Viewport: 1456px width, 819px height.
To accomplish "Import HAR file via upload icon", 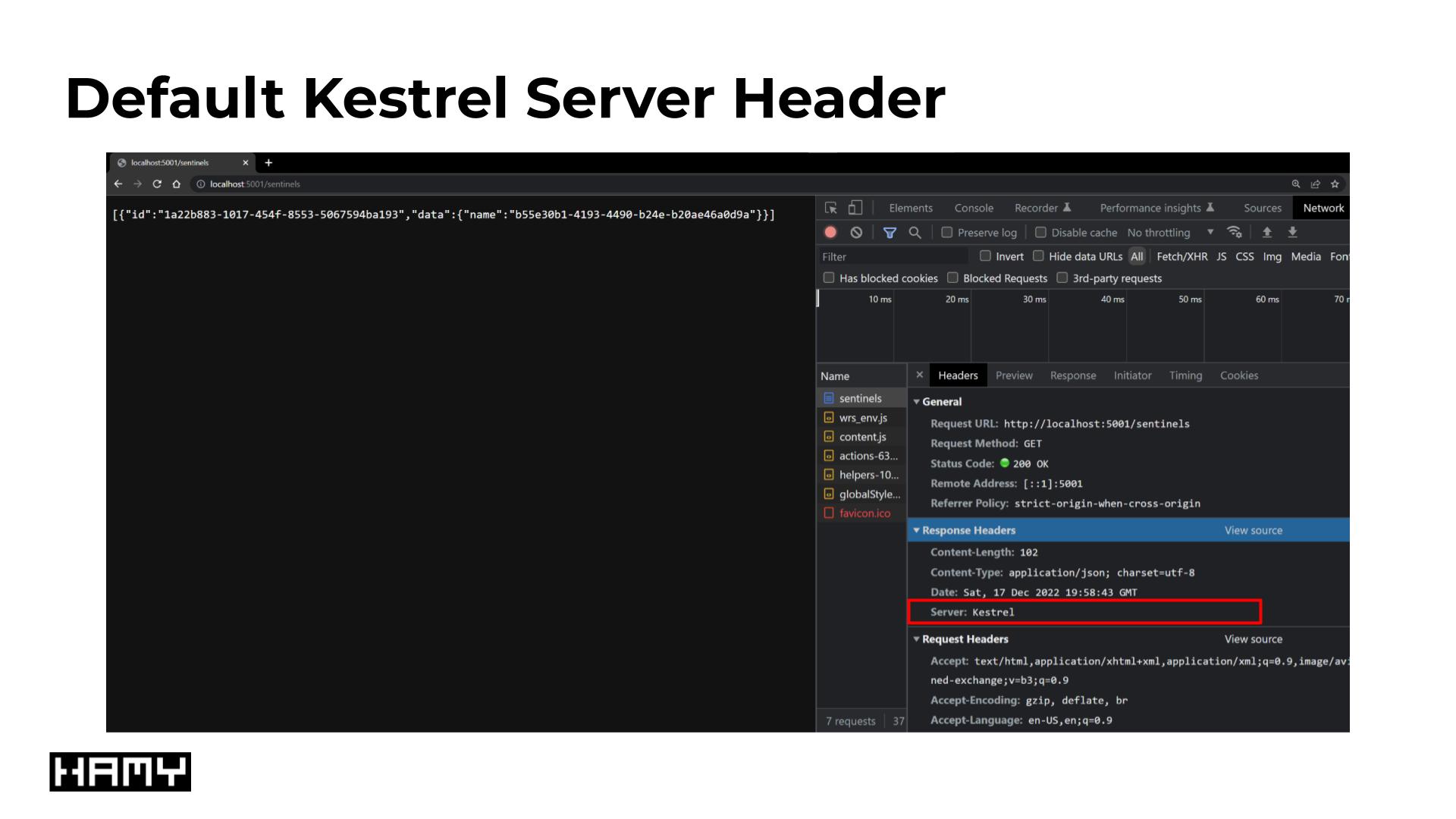I will [x=1266, y=233].
